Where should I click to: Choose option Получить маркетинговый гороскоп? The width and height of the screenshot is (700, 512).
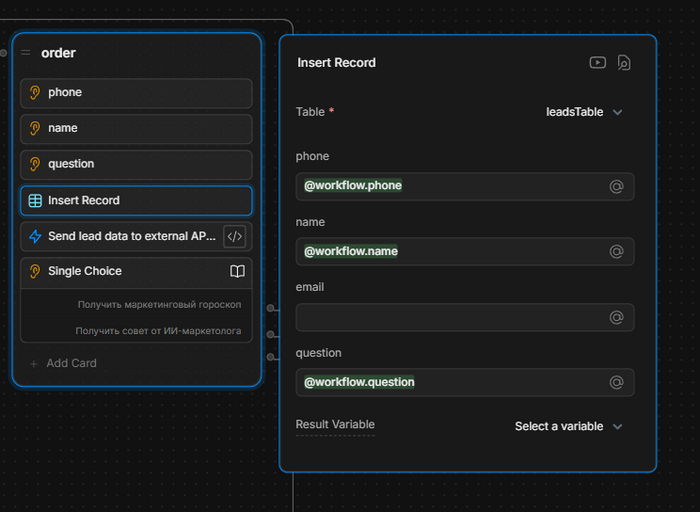click(159, 304)
